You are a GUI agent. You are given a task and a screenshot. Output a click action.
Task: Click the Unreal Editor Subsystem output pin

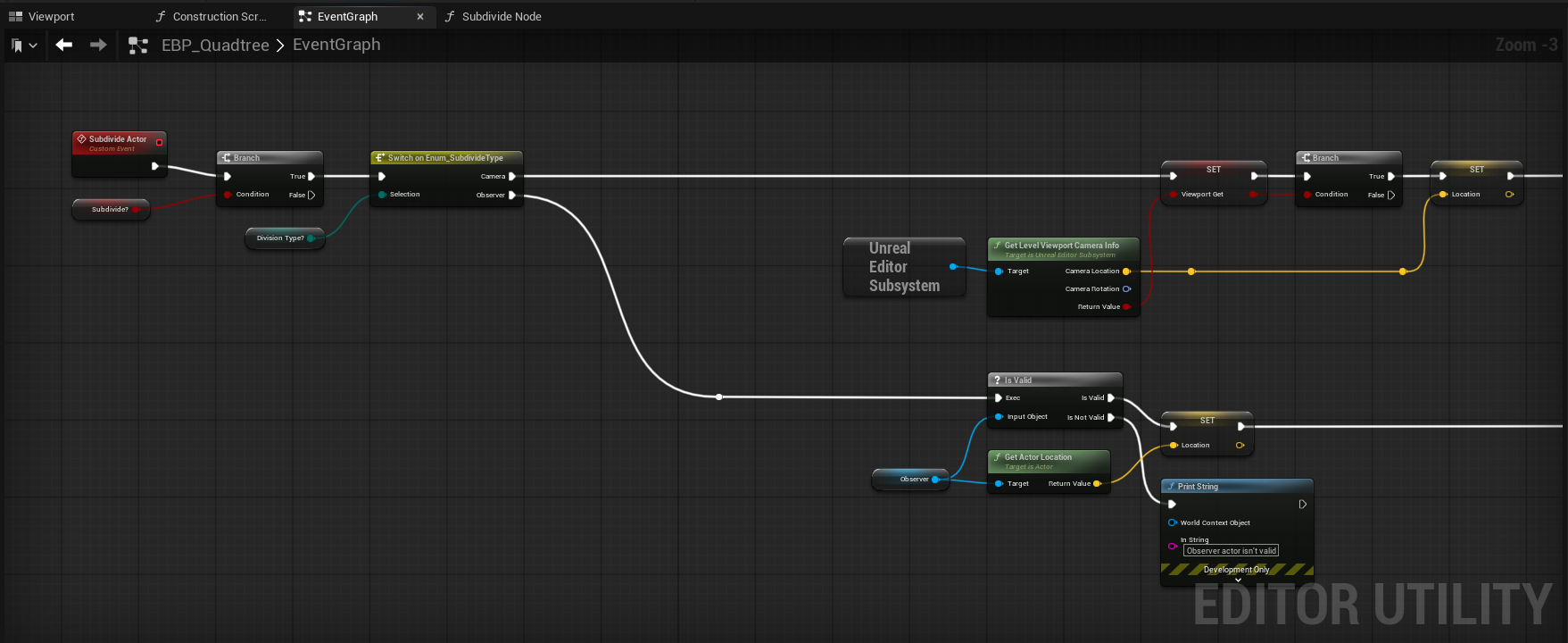pyautogui.click(x=953, y=267)
